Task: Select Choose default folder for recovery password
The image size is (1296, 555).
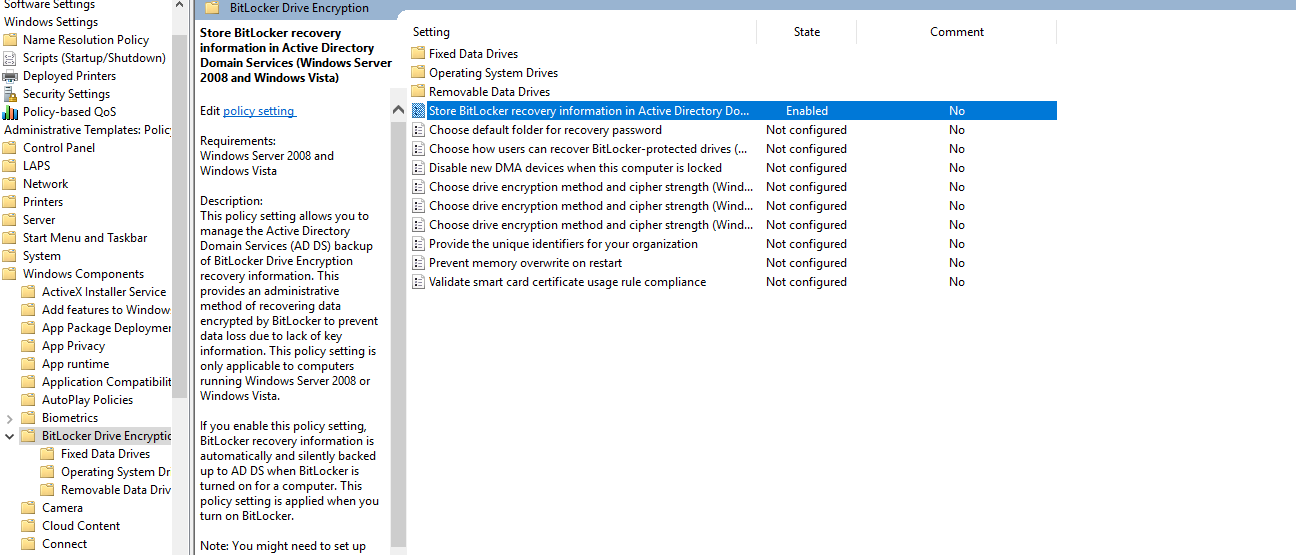Action: (545, 130)
